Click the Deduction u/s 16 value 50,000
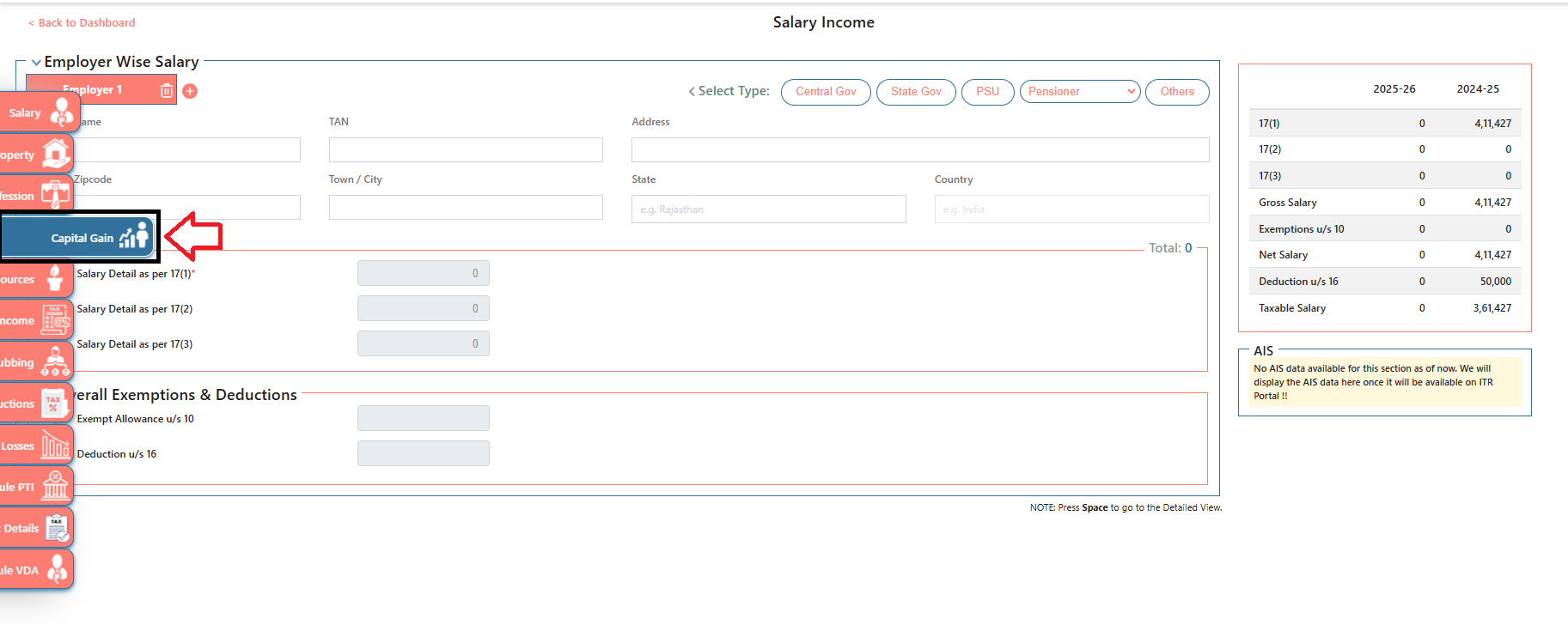Image resolution: width=1568 pixels, height=625 pixels. click(1495, 282)
